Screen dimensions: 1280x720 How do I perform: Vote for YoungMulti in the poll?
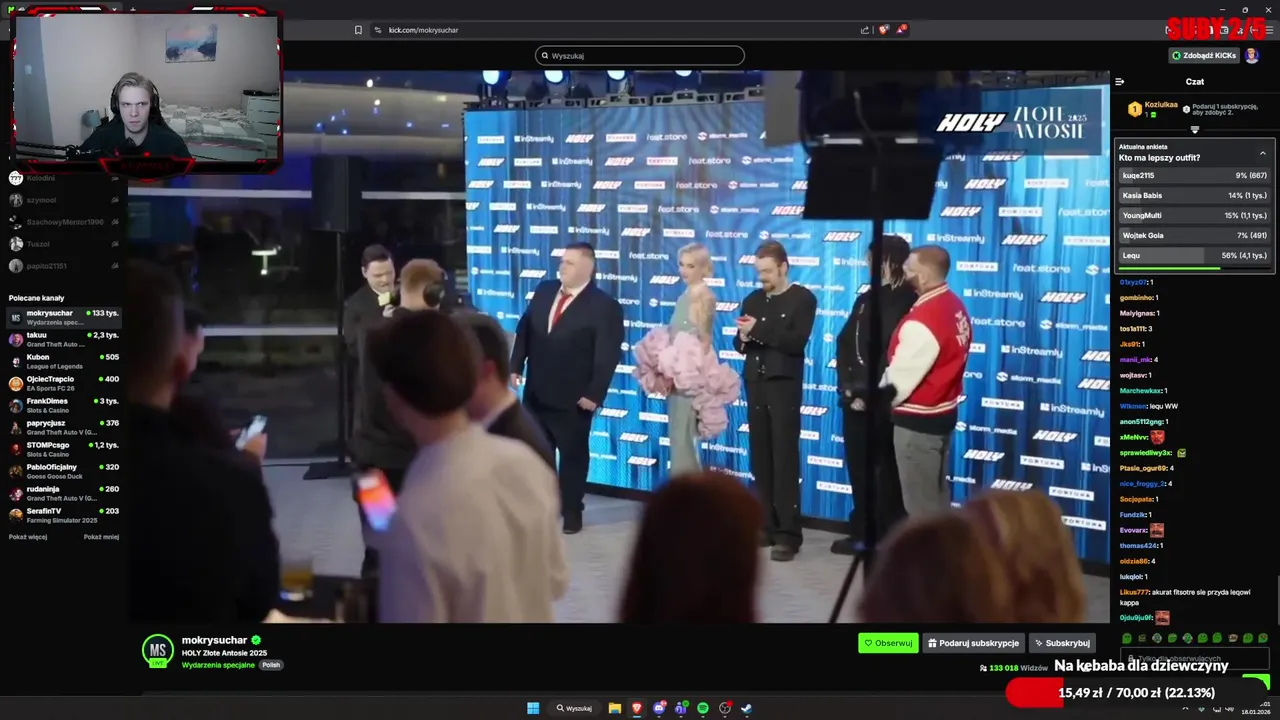[1195, 216]
